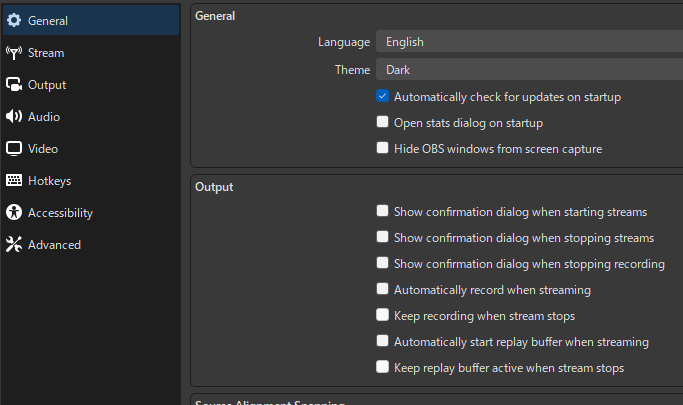Viewport: 683px width, 405px height.
Task: Disable automatic update check on startup
Action: (x=382, y=97)
